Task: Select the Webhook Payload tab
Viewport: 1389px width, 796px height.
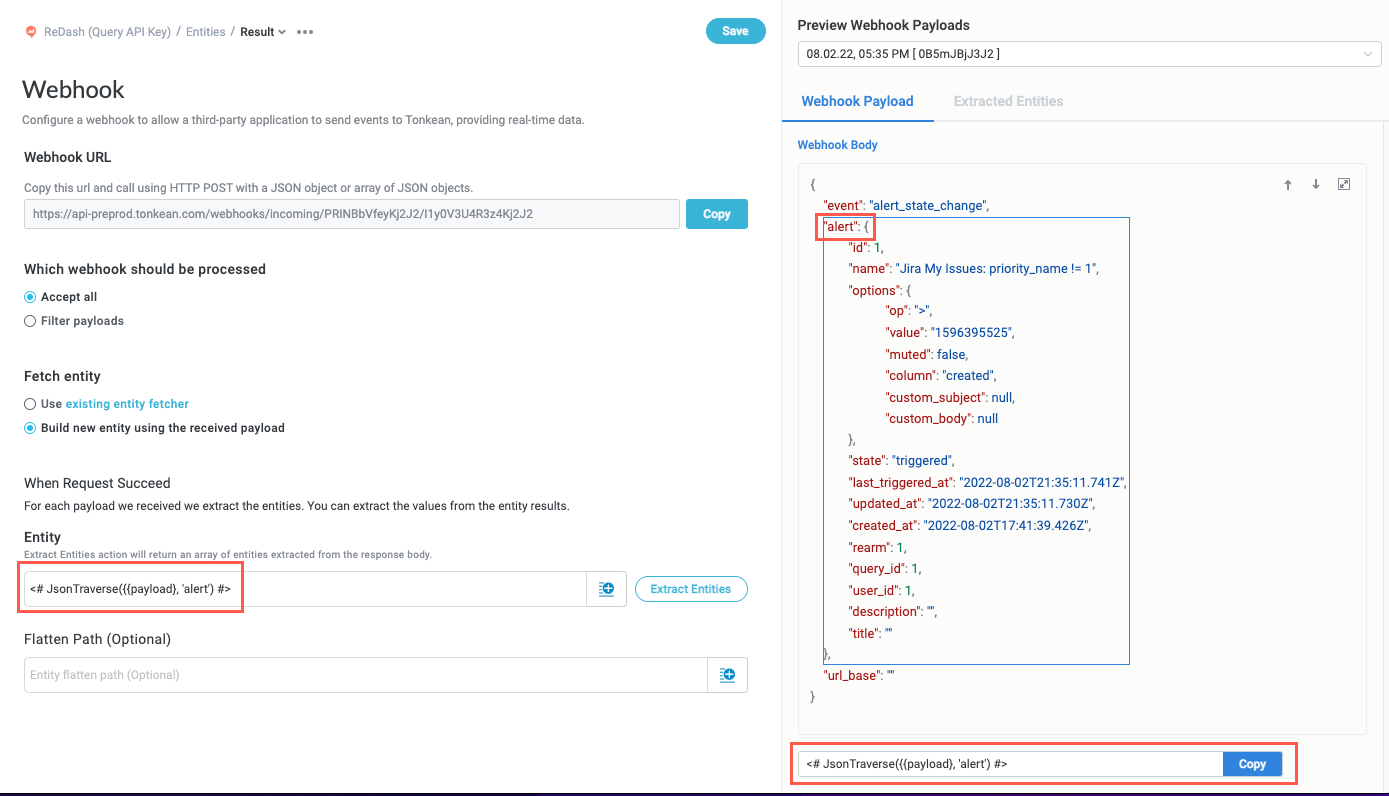Action: coord(858,101)
